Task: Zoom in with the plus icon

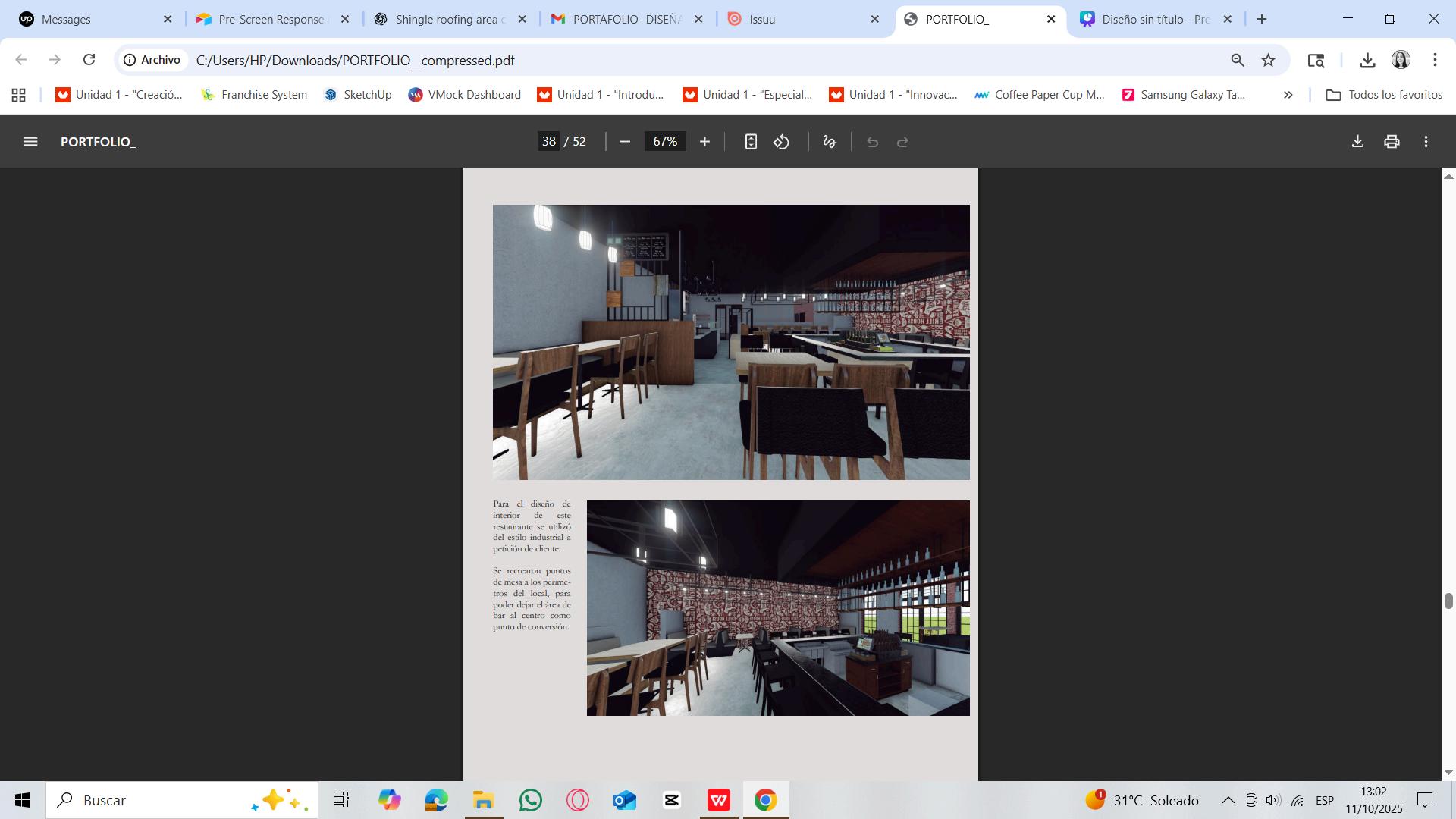Action: pos(704,142)
